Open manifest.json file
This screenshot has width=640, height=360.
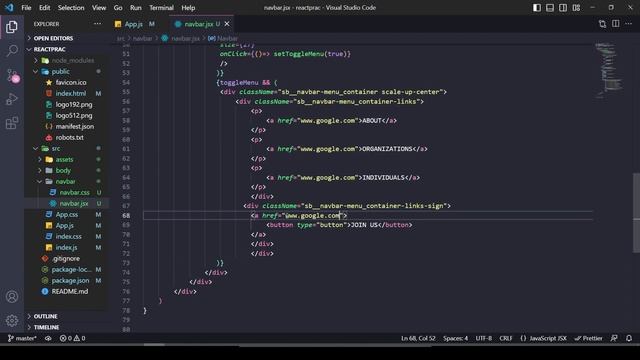click(x=75, y=127)
